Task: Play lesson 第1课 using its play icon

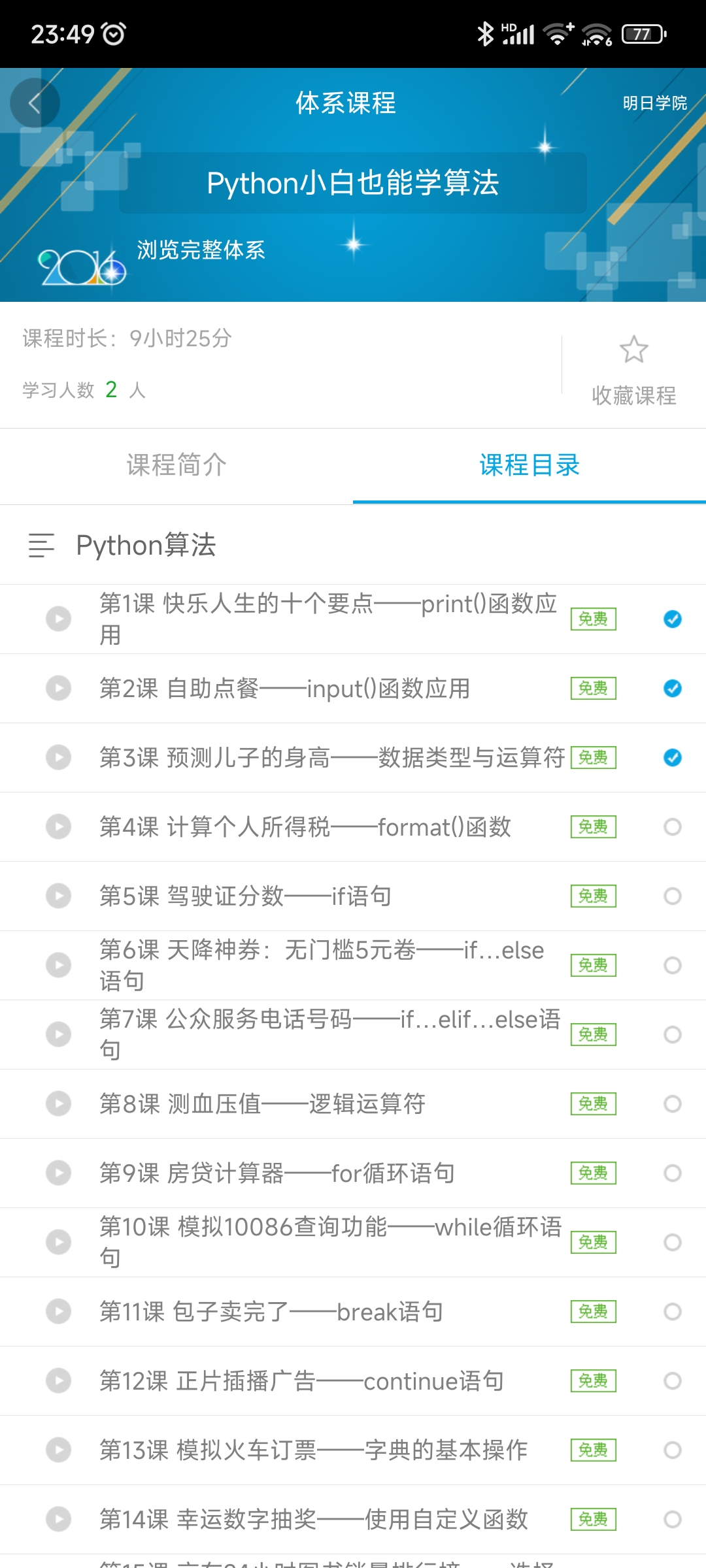Action: tap(58, 619)
